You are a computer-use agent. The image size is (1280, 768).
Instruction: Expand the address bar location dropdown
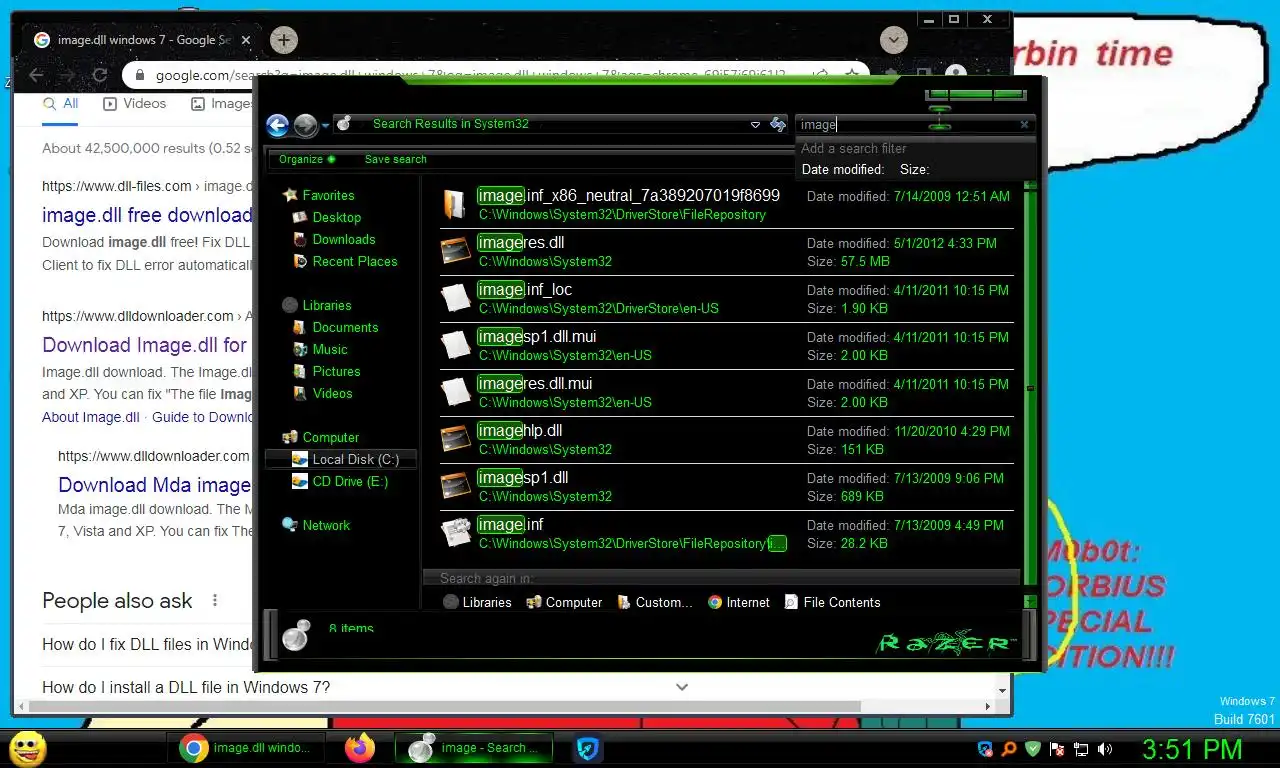pos(755,125)
